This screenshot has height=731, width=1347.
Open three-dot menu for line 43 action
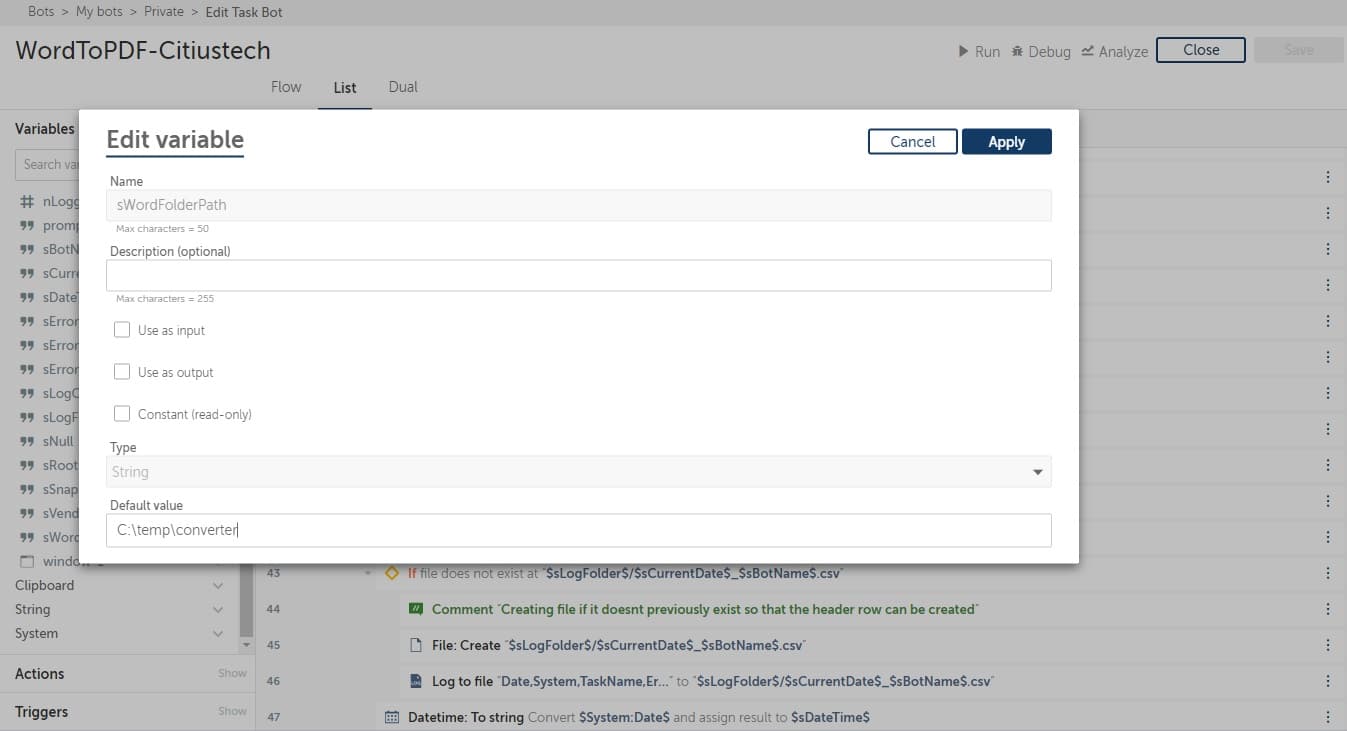[x=1328, y=573]
